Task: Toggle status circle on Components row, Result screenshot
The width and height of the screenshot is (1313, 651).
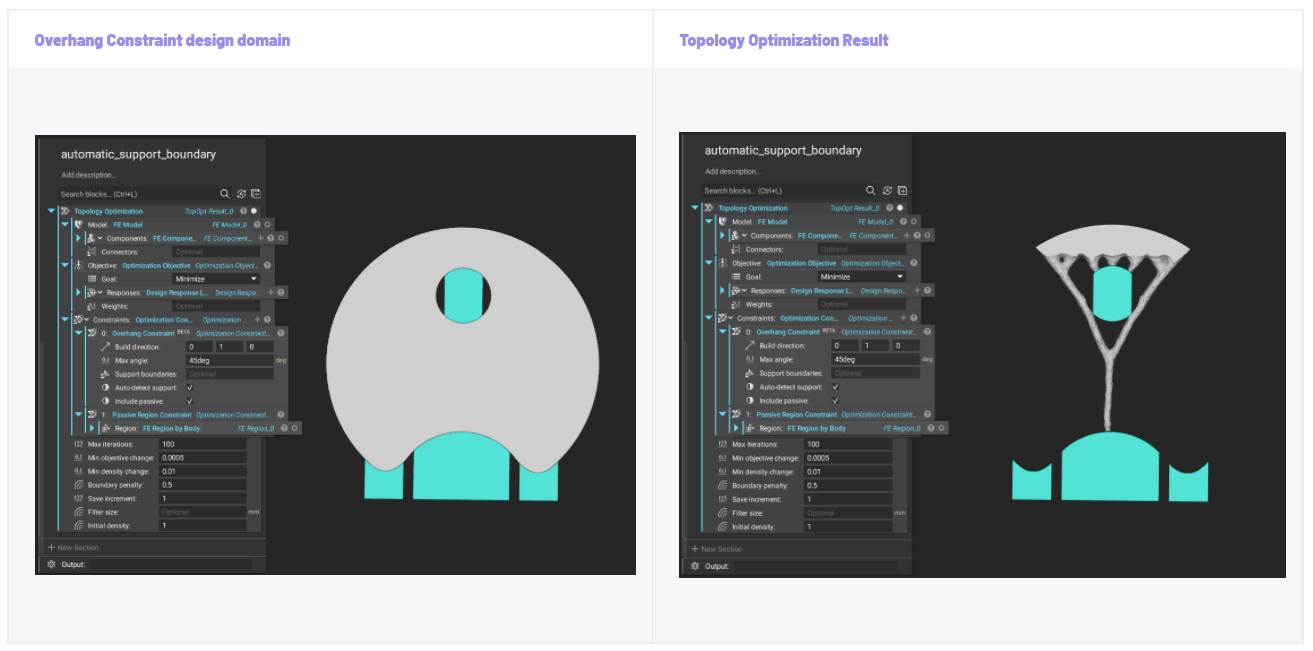Action: [927, 235]
